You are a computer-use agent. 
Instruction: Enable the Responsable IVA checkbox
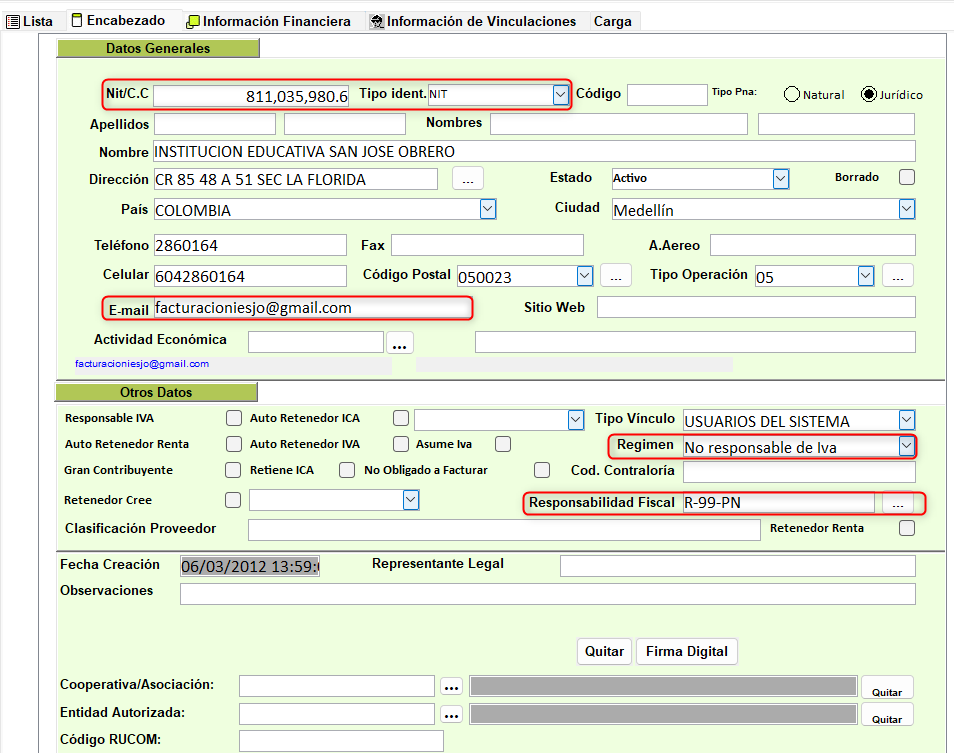[234, 418]
